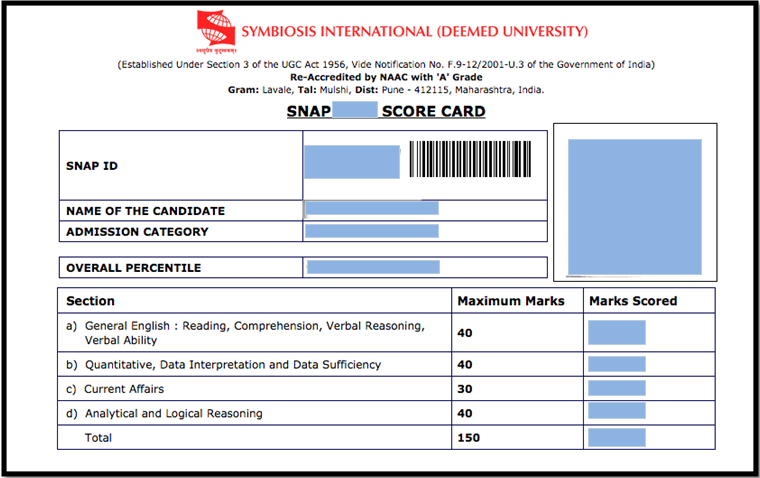Viewport: 760px width, 478px height.
Task: Click Analytical and Logical Reasoning section label
Action: pos(173,413)
